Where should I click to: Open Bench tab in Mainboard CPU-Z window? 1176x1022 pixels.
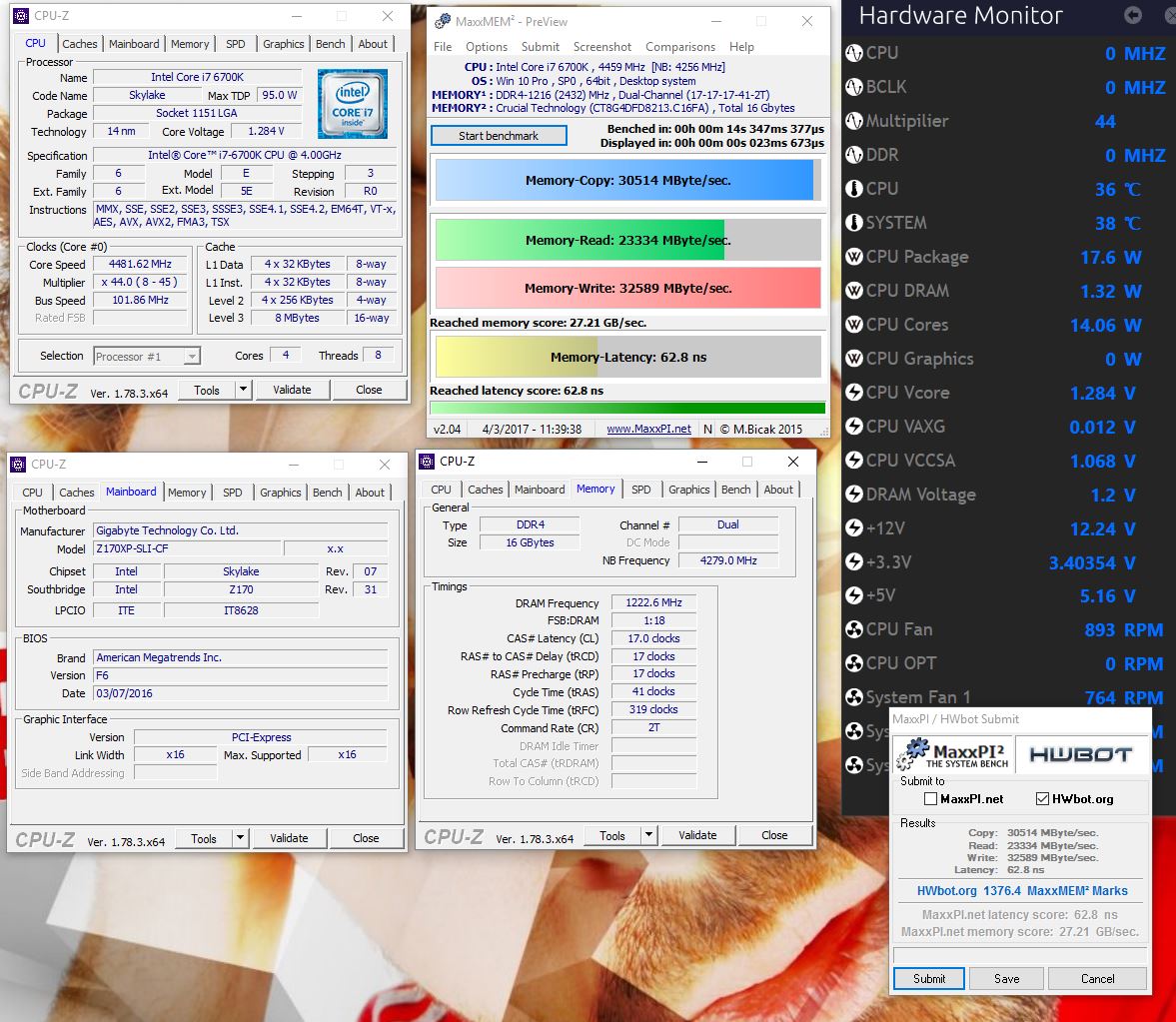pos(327,493)
